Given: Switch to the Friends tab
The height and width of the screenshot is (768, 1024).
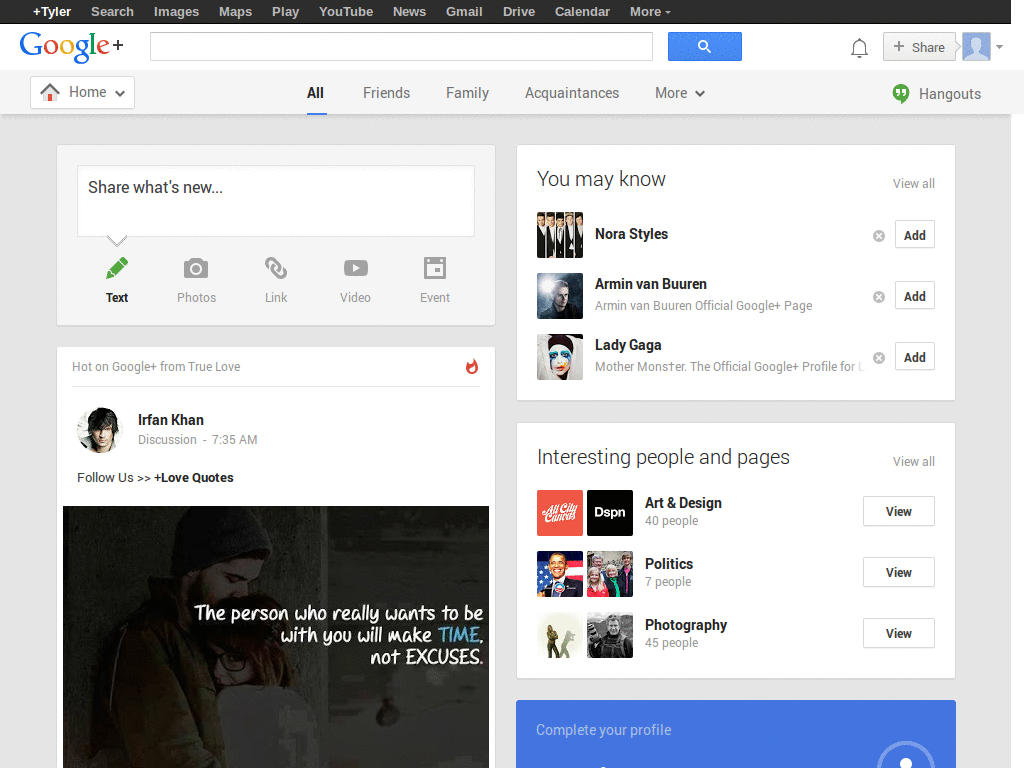Looking at the screenshot, I should tap(387, 93).
